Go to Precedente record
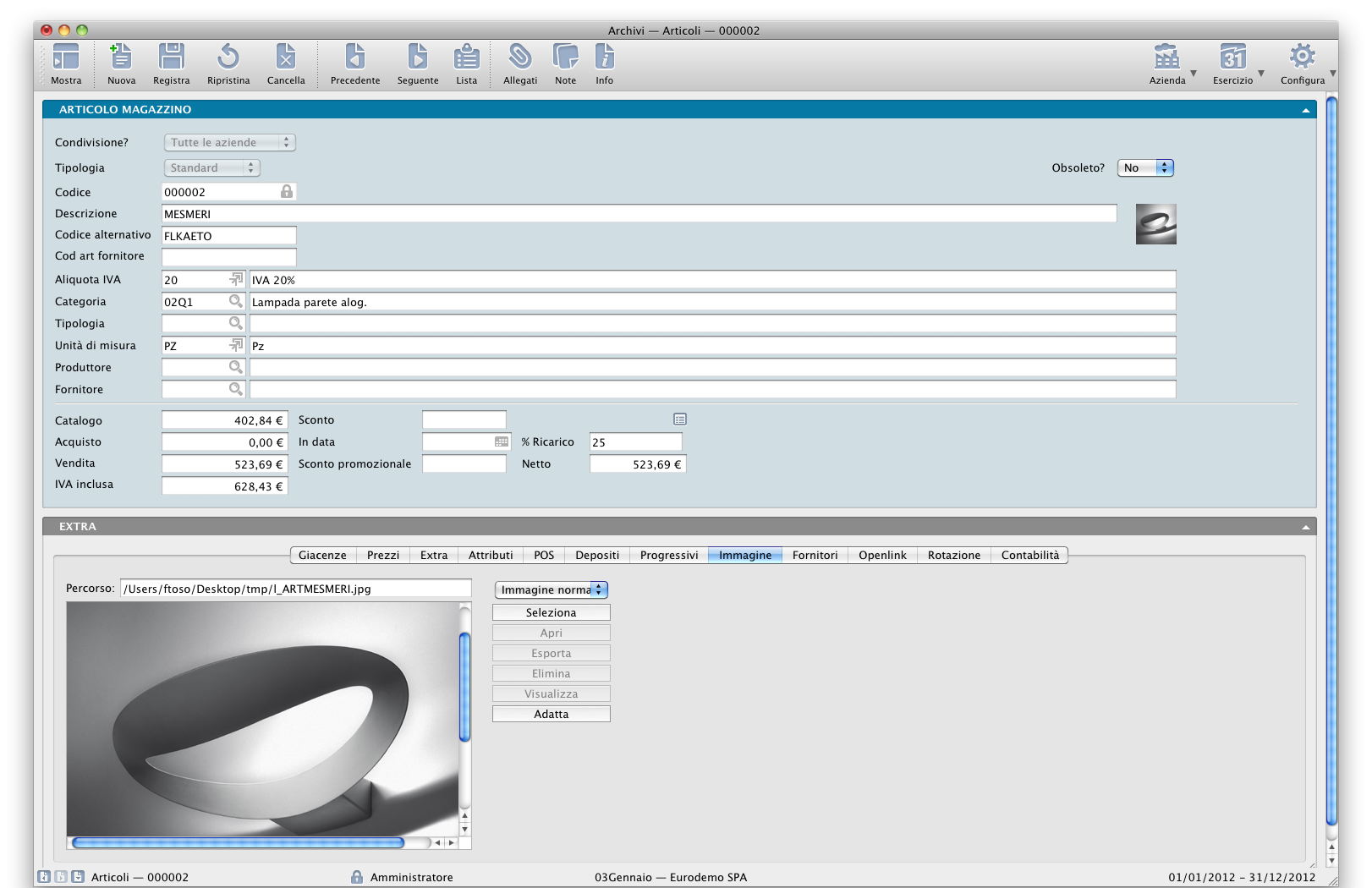The image size is (1372, 888). point(355,58)
